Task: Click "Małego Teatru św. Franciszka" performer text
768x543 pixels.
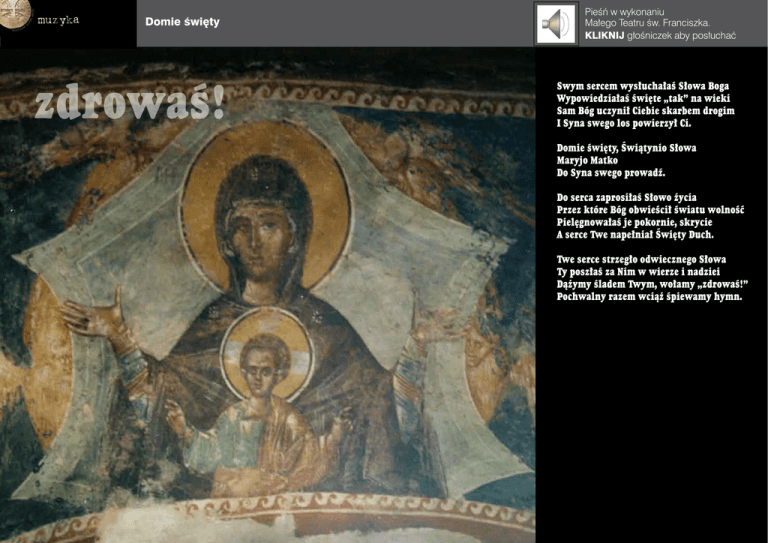Action: click(648, 22)
